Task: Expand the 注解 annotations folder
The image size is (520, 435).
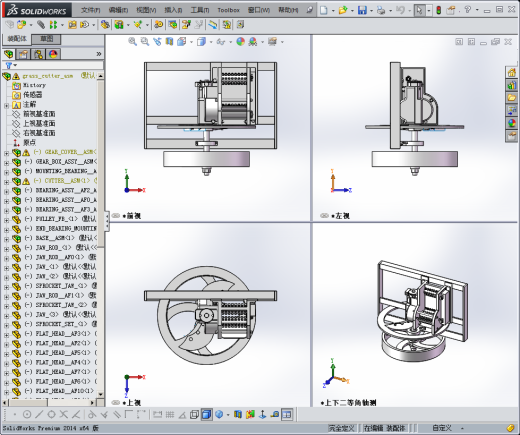Action: pyautogui.click(x=6, y=106)
